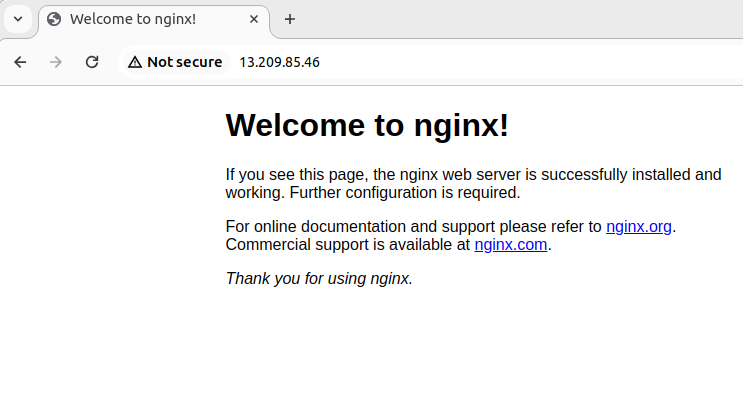Image resolution: width=743 pixels, height=417 pixels.
Task: Reload the current page
Action: (92, 62)
